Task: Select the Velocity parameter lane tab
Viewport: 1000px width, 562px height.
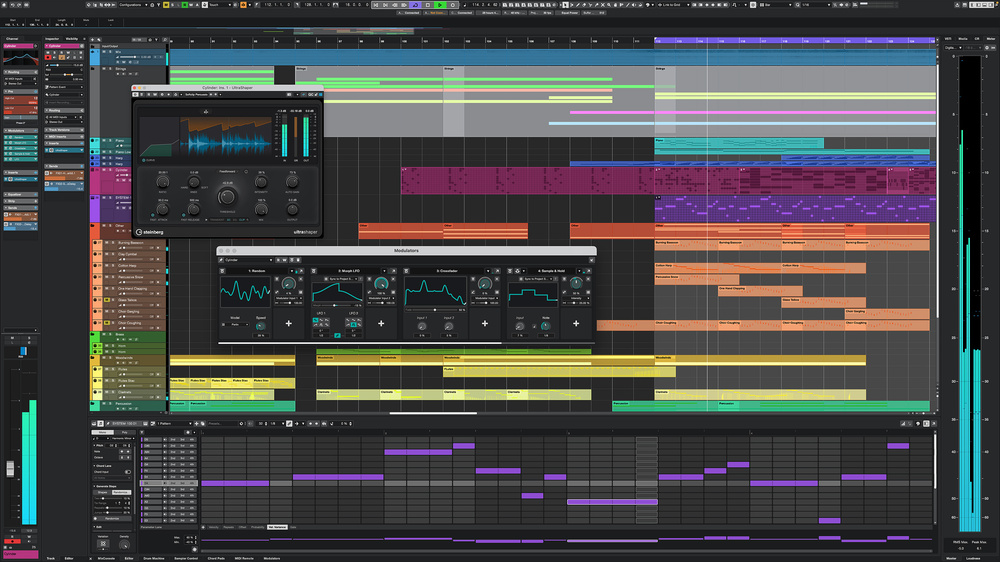Action: pyautogui.click(x=213, y=526)
